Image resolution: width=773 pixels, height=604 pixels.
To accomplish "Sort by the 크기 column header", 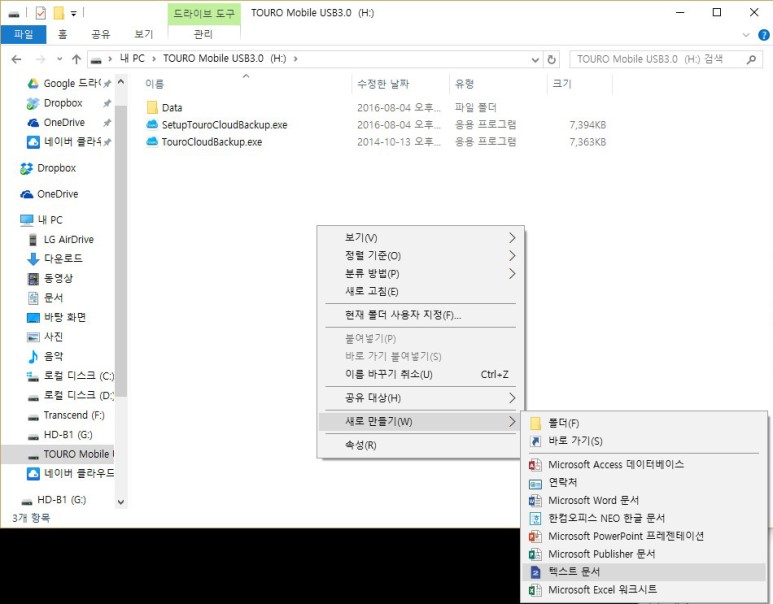I will coord(580,84).
